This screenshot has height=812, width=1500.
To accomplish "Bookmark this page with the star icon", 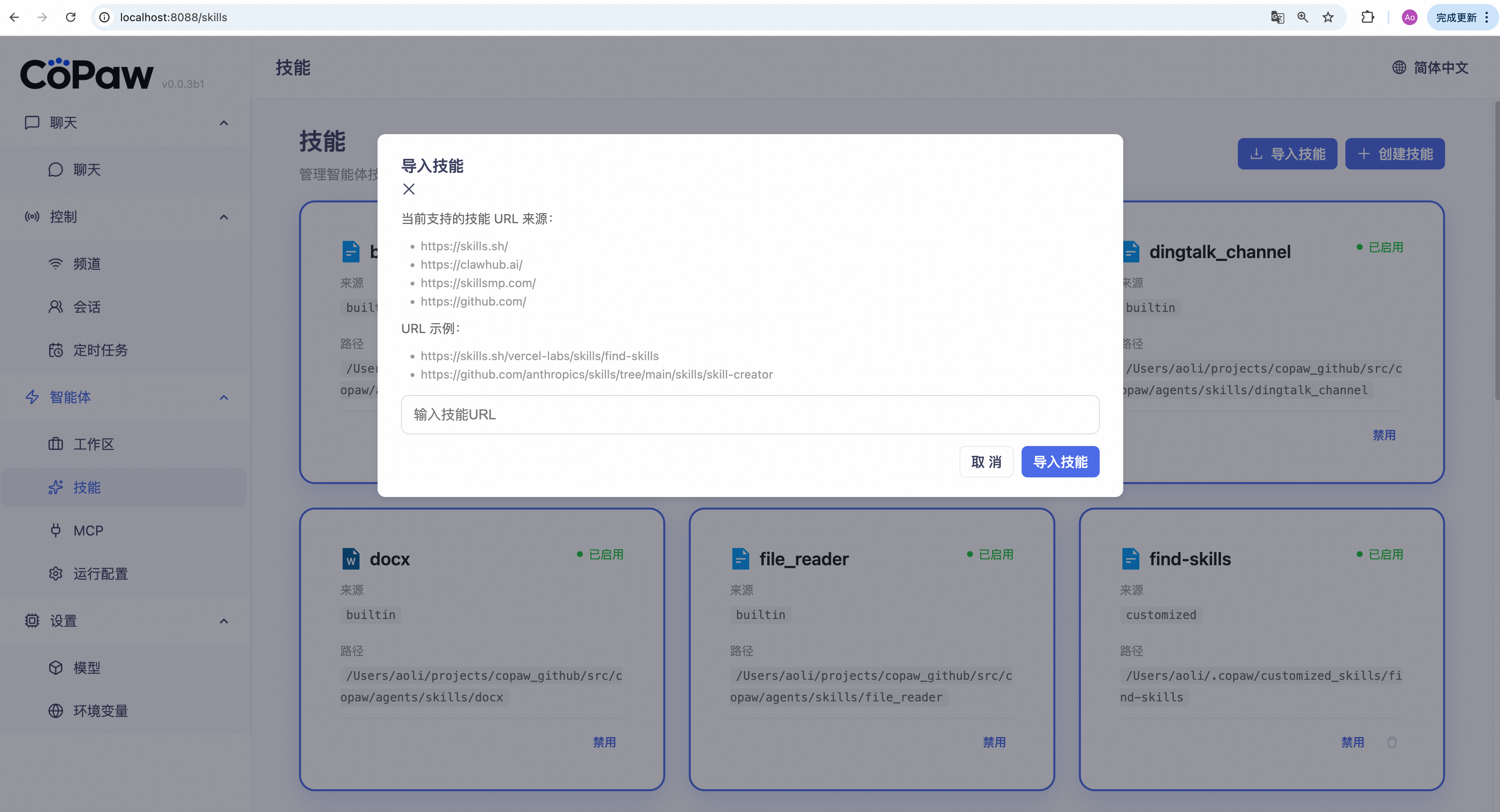I will coord(1328,18).
